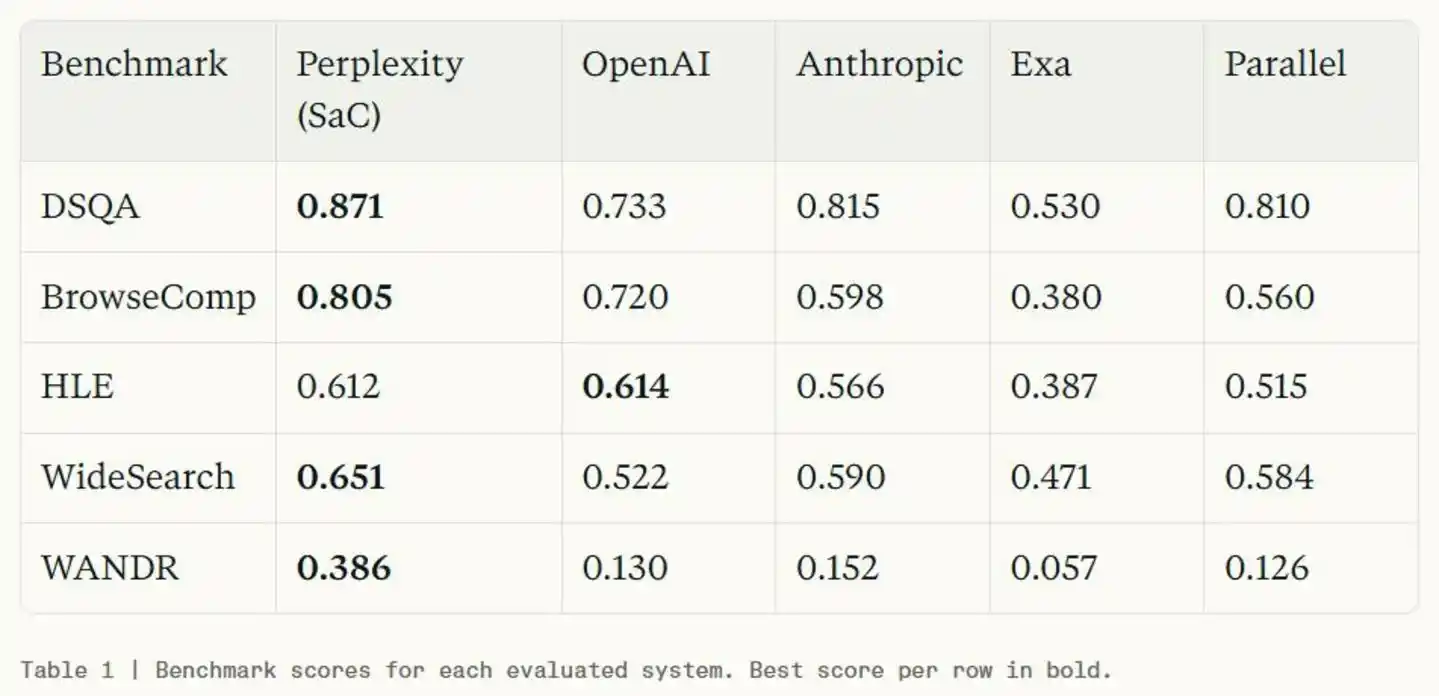Click the 0.720 BrowseComp OpenAI cell

point(625,297)
